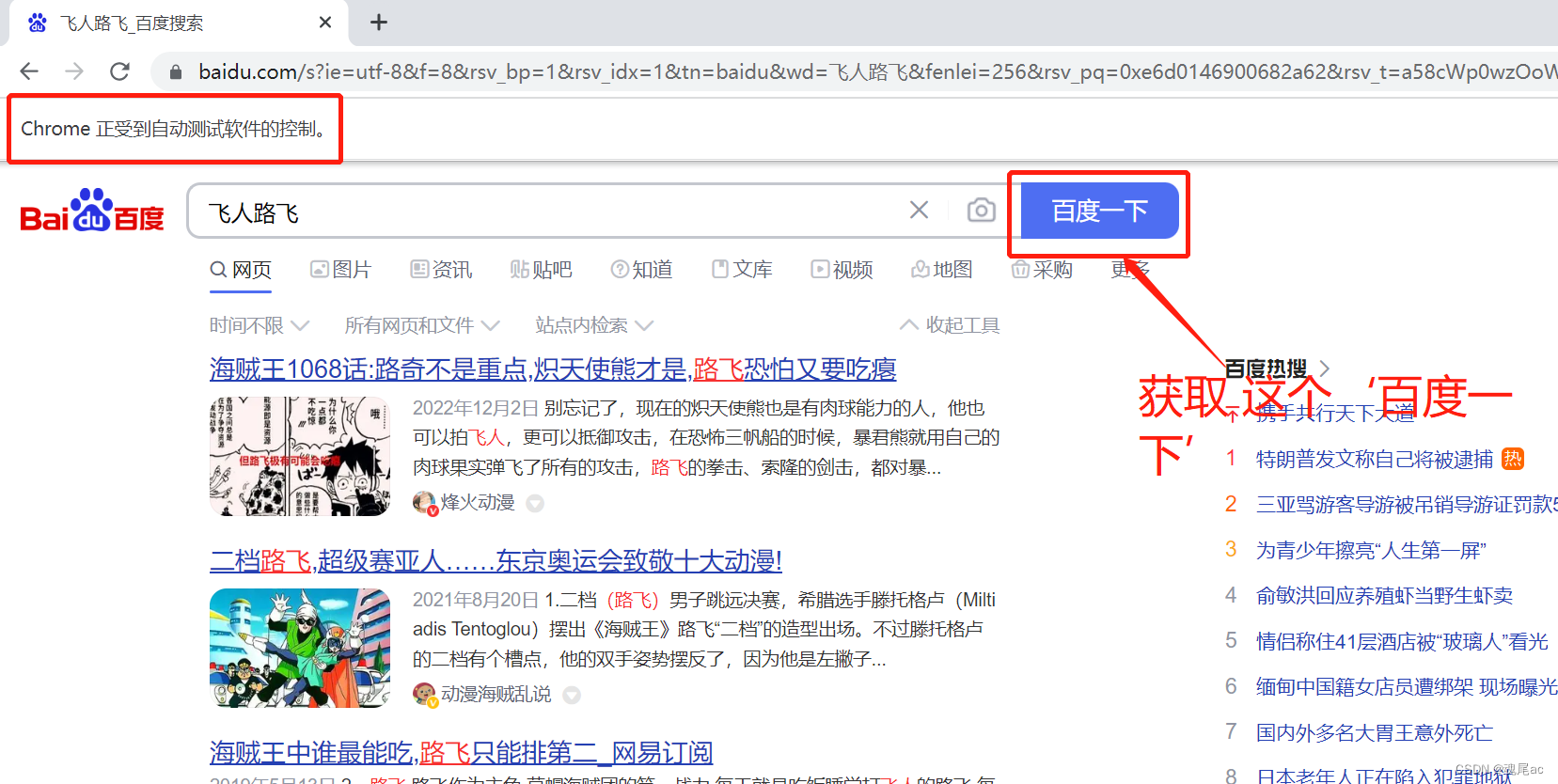
Task: Click the 烽火动漫 avatar icon
Action: (x=425, y=504)
